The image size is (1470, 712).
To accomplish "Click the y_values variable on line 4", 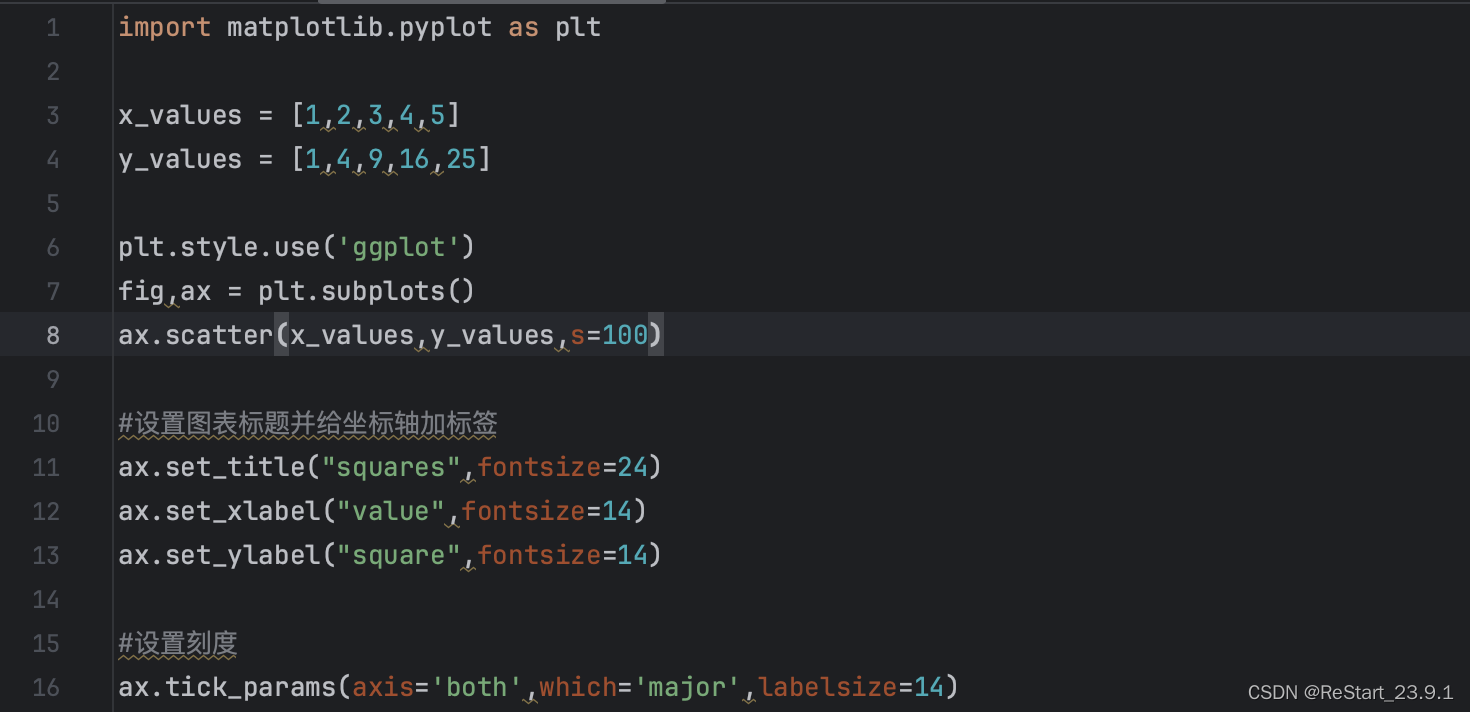I will (180, 159).
